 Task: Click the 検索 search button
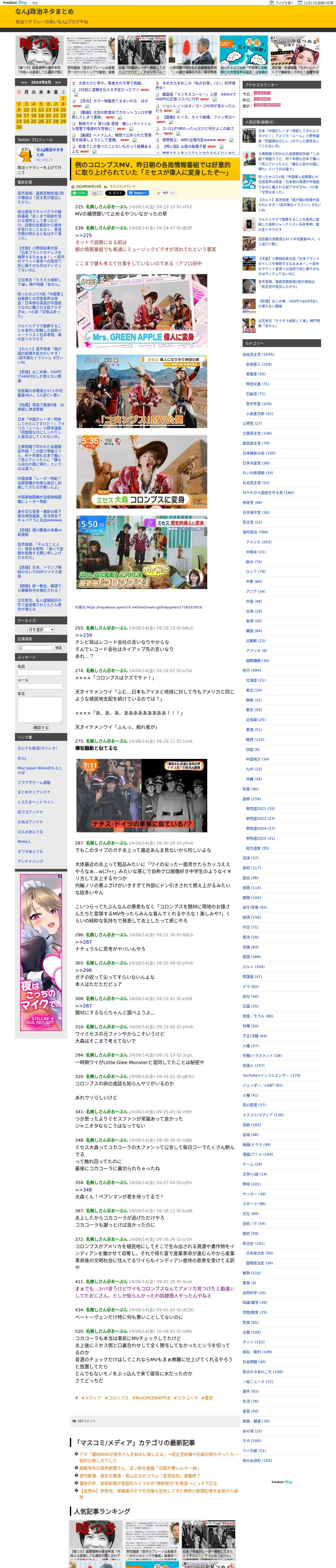[59, 648]
